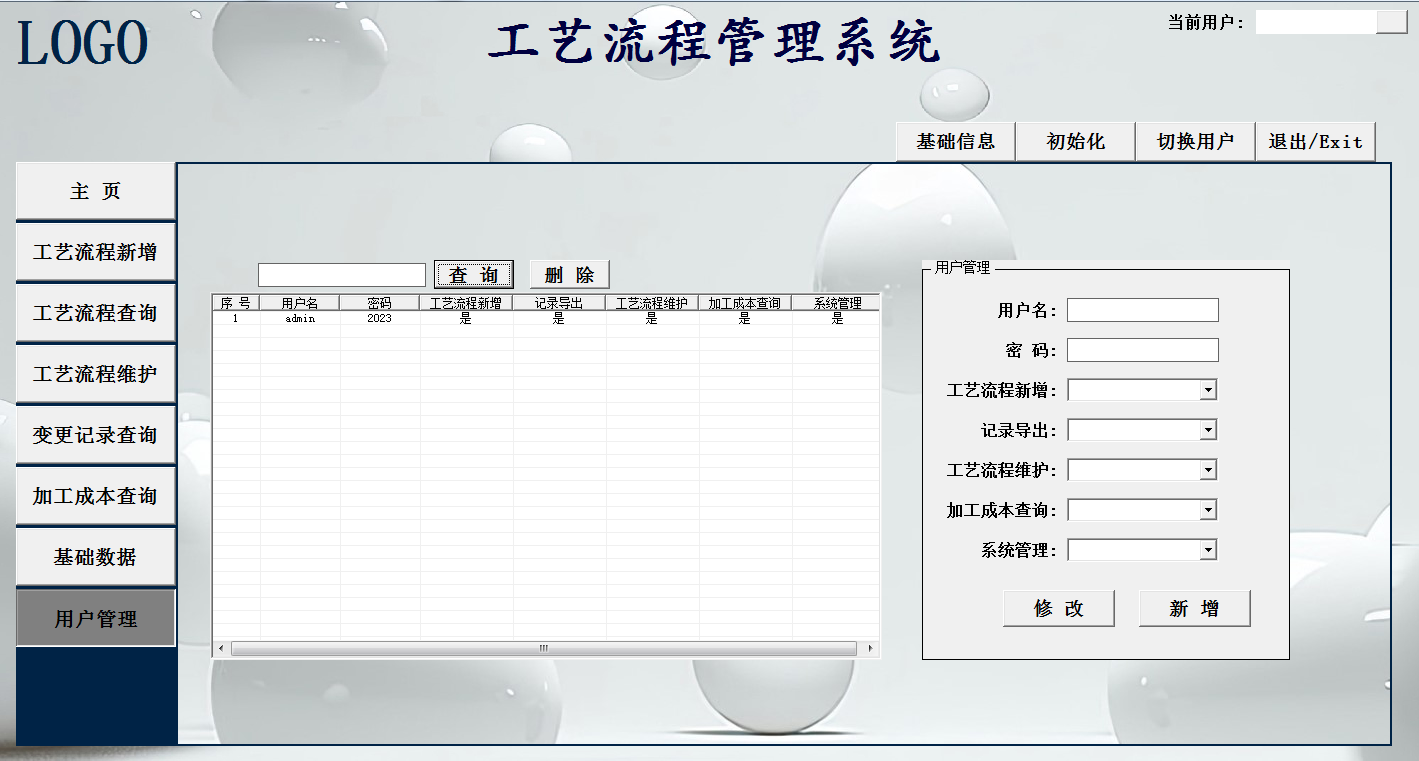Expand the 工艺流程维护 dropdown in 用户管理 form

click(x=1208, y=470)
